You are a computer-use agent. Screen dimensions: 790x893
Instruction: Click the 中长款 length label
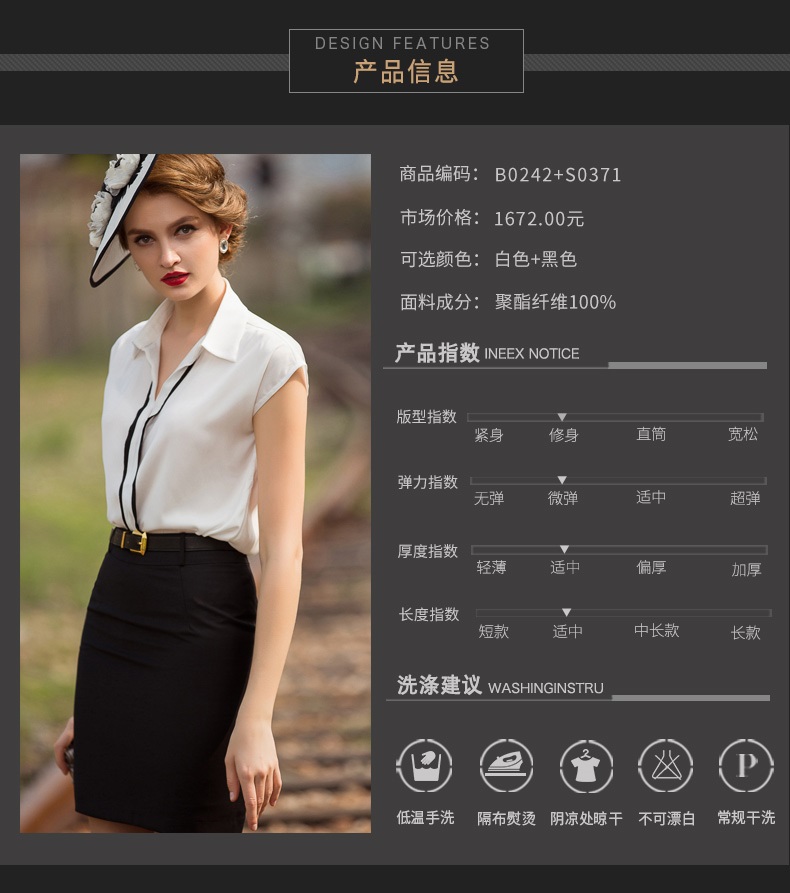(x=657, y=630)
